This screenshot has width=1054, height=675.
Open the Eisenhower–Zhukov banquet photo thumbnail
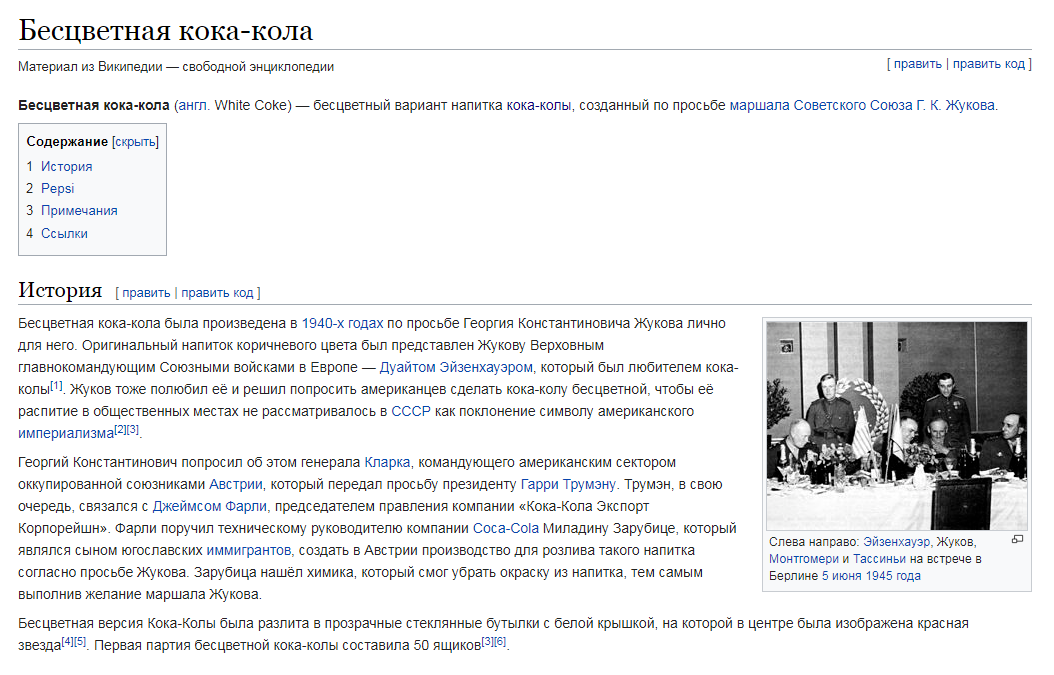897,426
